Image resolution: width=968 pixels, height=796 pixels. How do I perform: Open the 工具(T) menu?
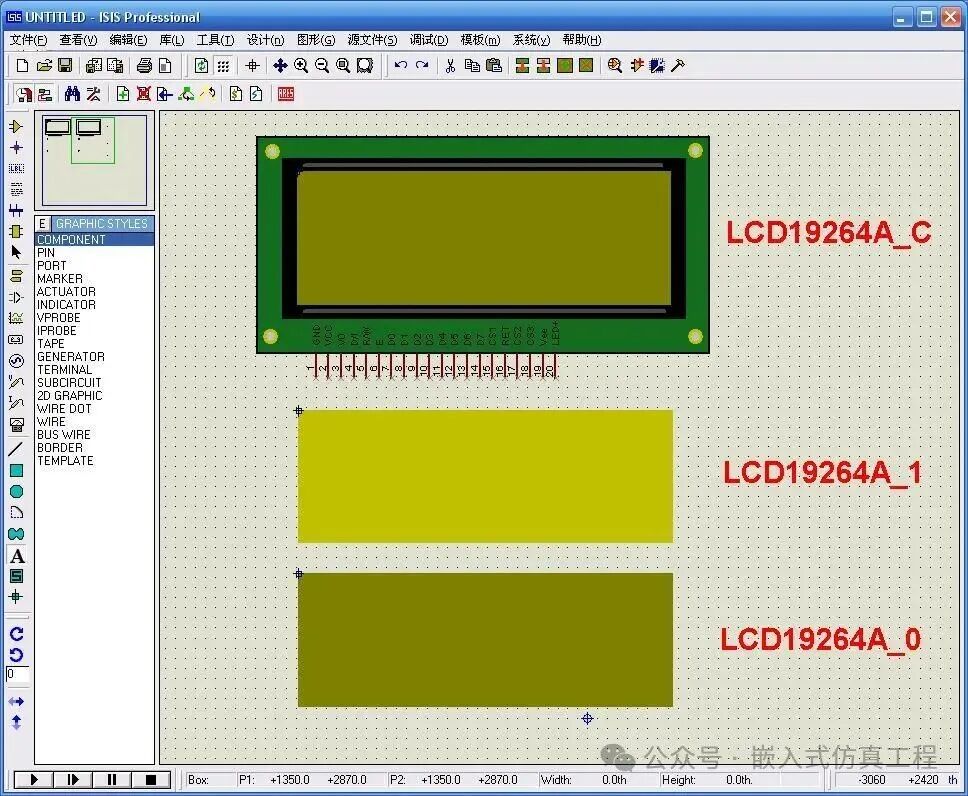tap(215, 40)
